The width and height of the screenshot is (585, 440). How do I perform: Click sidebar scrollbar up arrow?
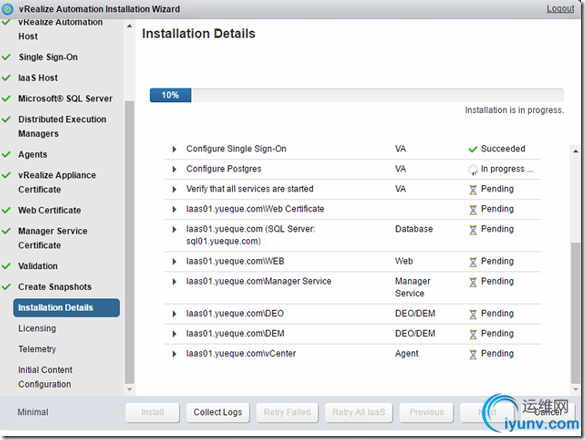[x=129, y=26]
